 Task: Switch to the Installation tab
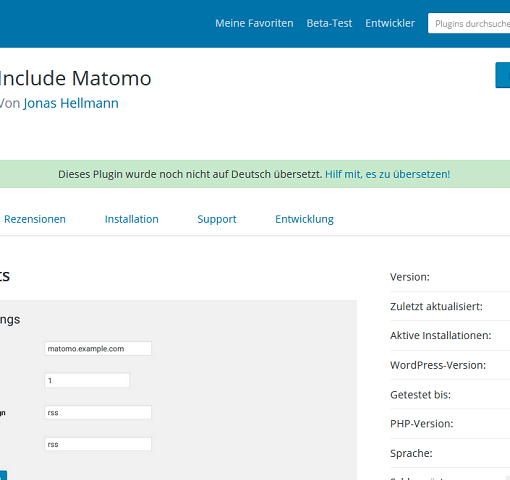pos(131,219)
